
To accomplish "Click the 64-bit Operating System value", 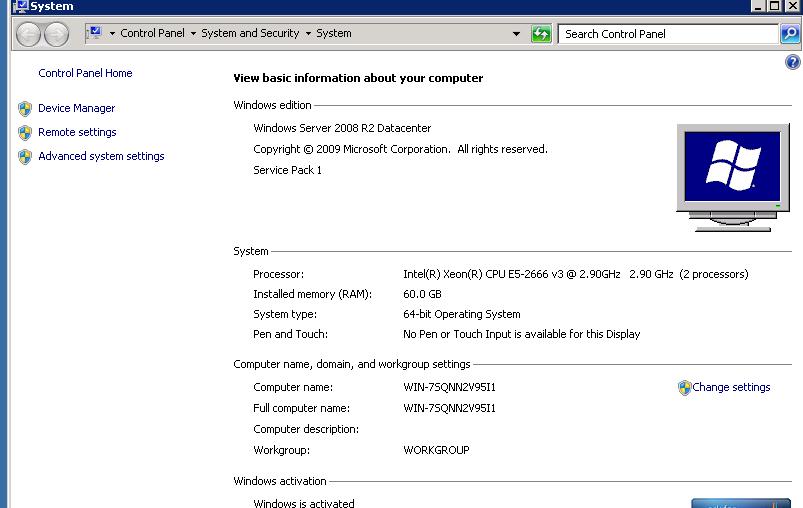I will (x=461, y=314).
